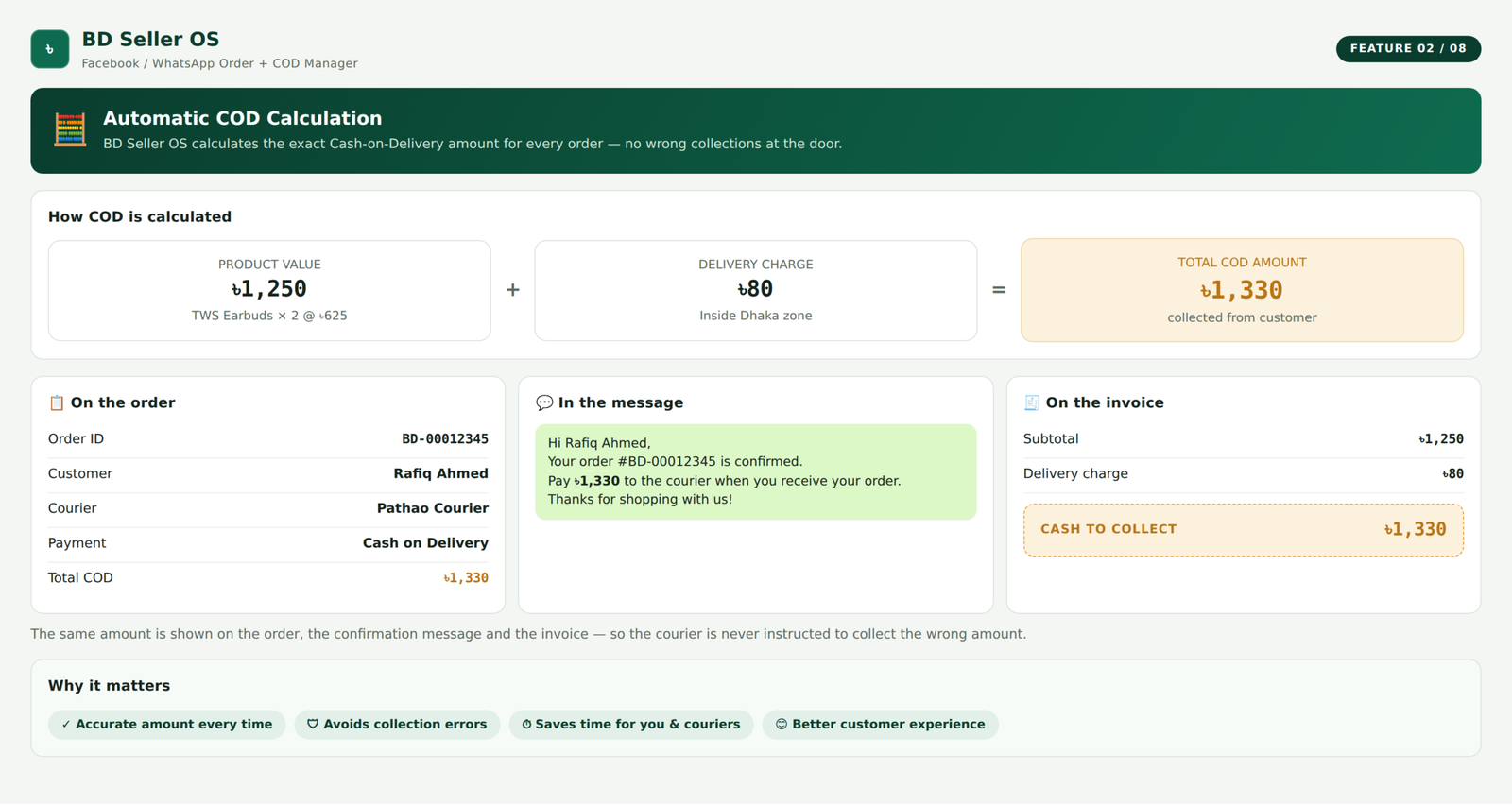
Task: Click the Delivery charge label on the invoice
Action: click(x=1075, y=474)
